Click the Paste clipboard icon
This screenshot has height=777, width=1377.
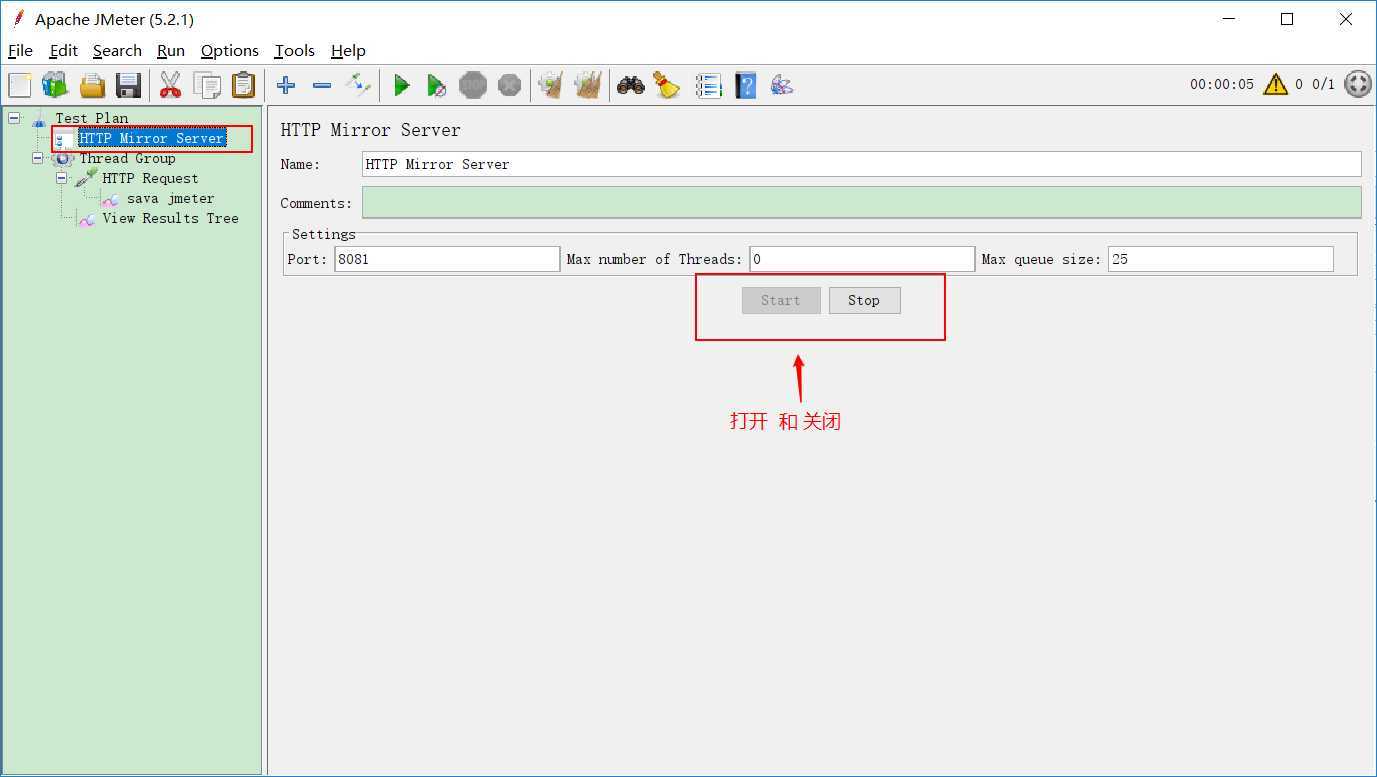pos(243,85)
